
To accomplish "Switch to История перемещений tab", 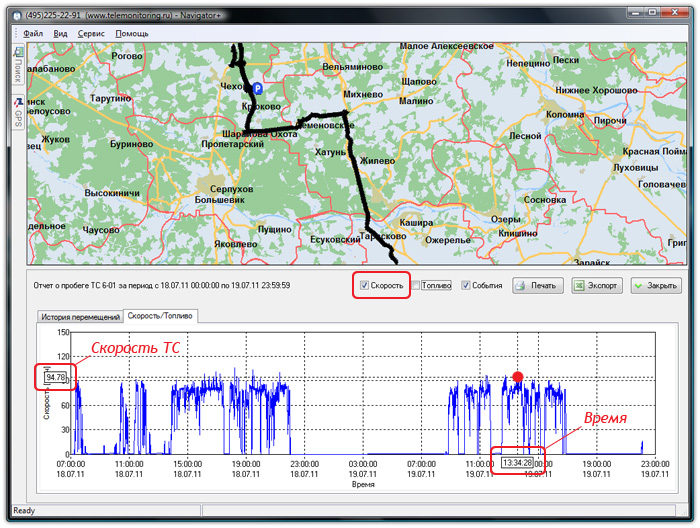I will [79, 316].
